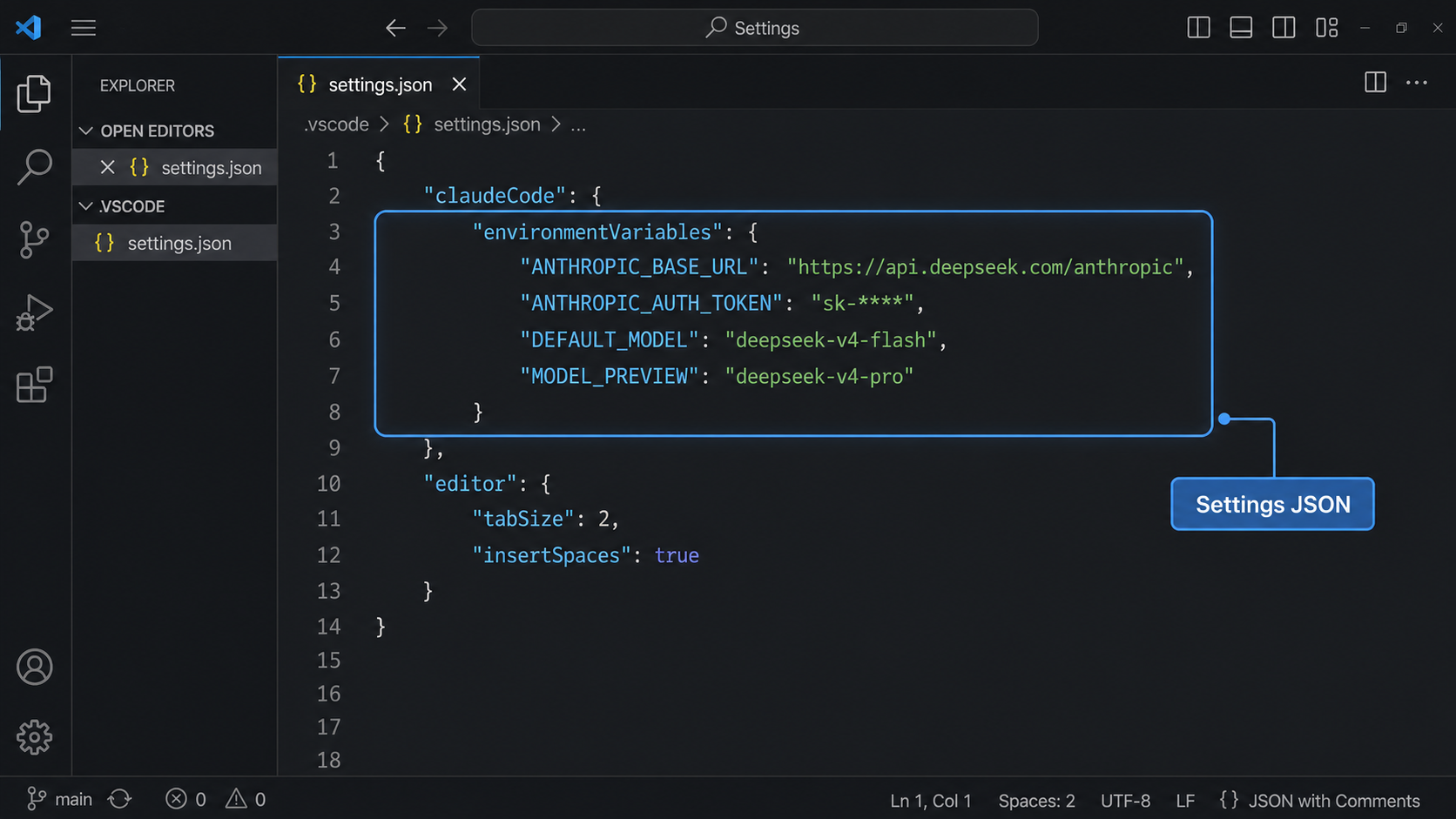Image resolution: width=1456 pixels, height=819 pixels.
Task: Click the "deepseek-v4-pro" value
Action: (819, 376)
